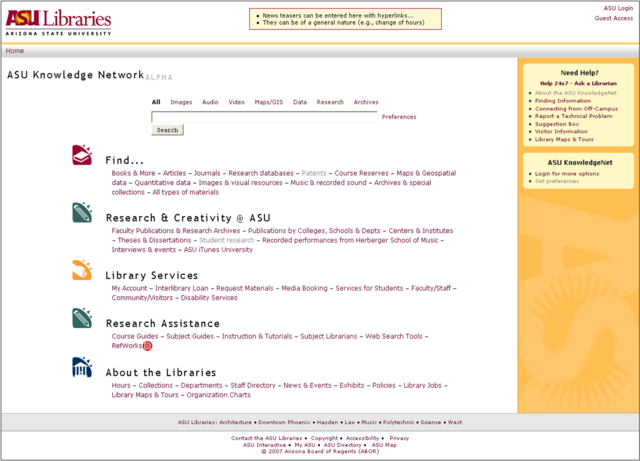The height and width of the screenshot is (461, 640).
Task: Switch to the Maps/GIS search tab
Action: click(269, 102)
